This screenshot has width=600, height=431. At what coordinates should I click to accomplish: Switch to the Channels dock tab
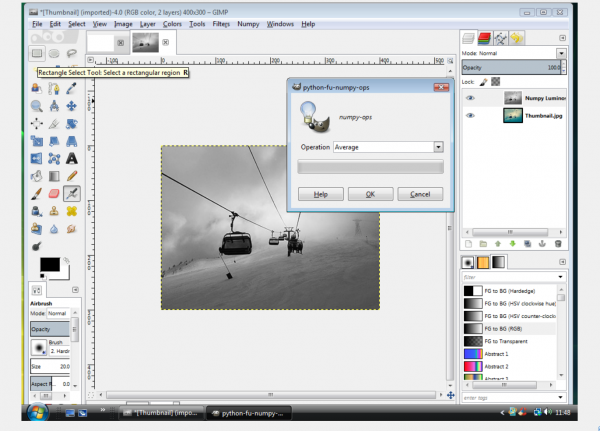pyautogui.click(x=484, y=38)
